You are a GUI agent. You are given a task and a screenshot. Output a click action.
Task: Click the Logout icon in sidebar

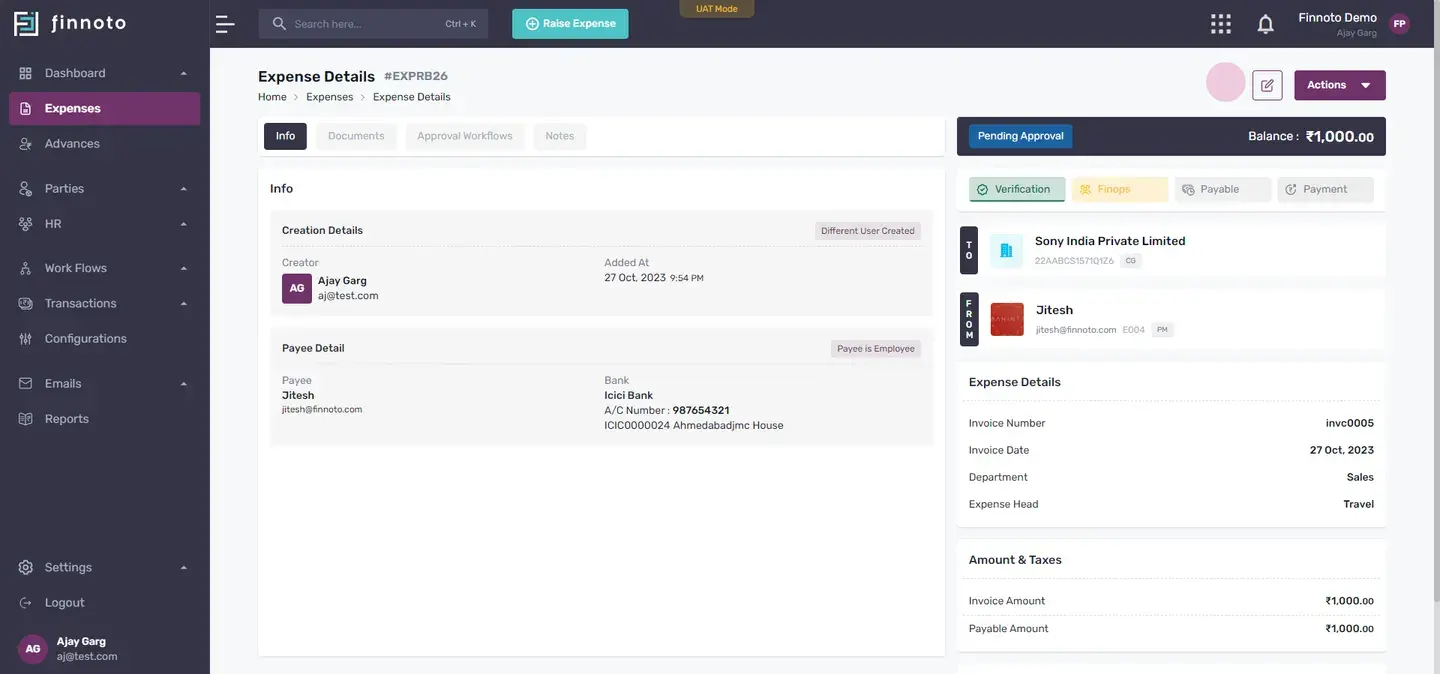point(26,603)
